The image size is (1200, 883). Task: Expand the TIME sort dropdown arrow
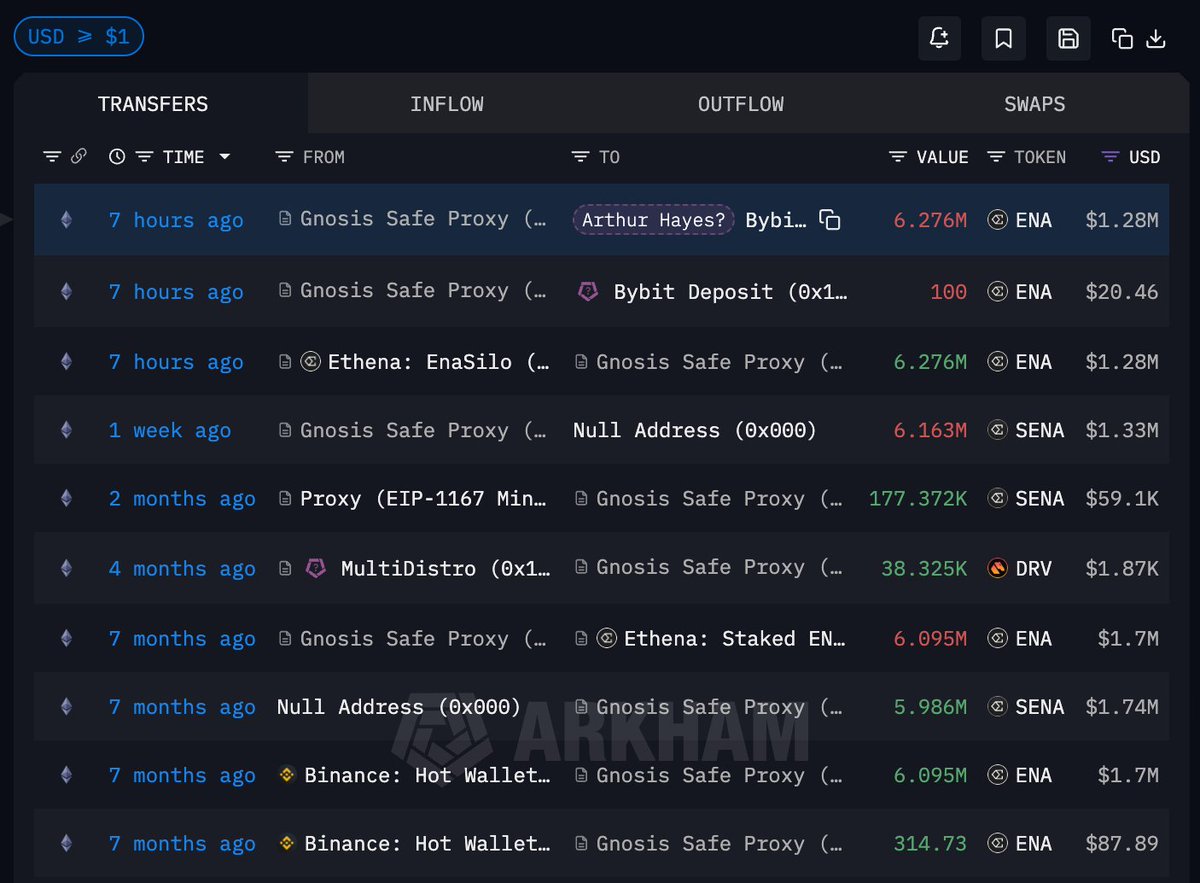click(224, 157)
